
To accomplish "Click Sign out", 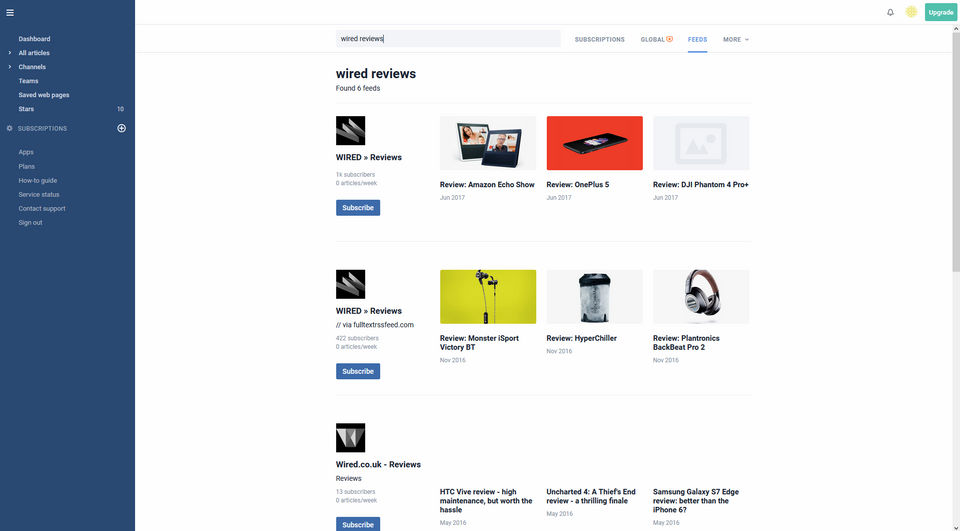I will point(30,222).
